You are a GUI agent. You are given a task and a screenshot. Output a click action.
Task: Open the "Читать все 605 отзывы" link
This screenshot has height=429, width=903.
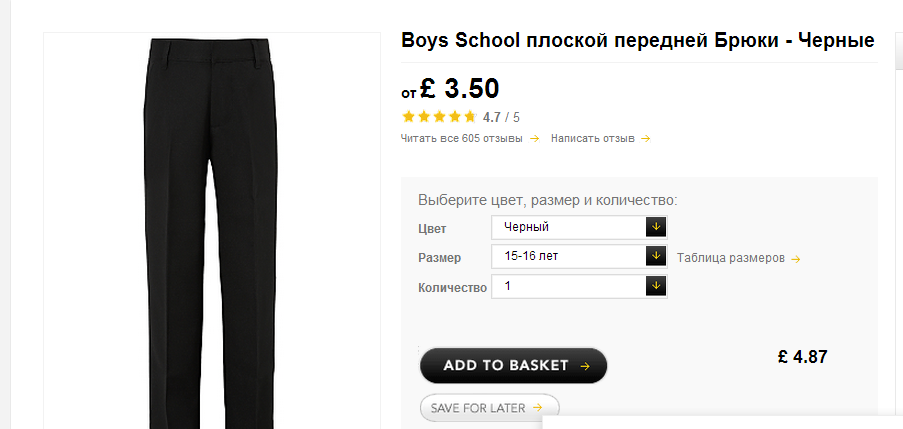click(x=462, y=139)
